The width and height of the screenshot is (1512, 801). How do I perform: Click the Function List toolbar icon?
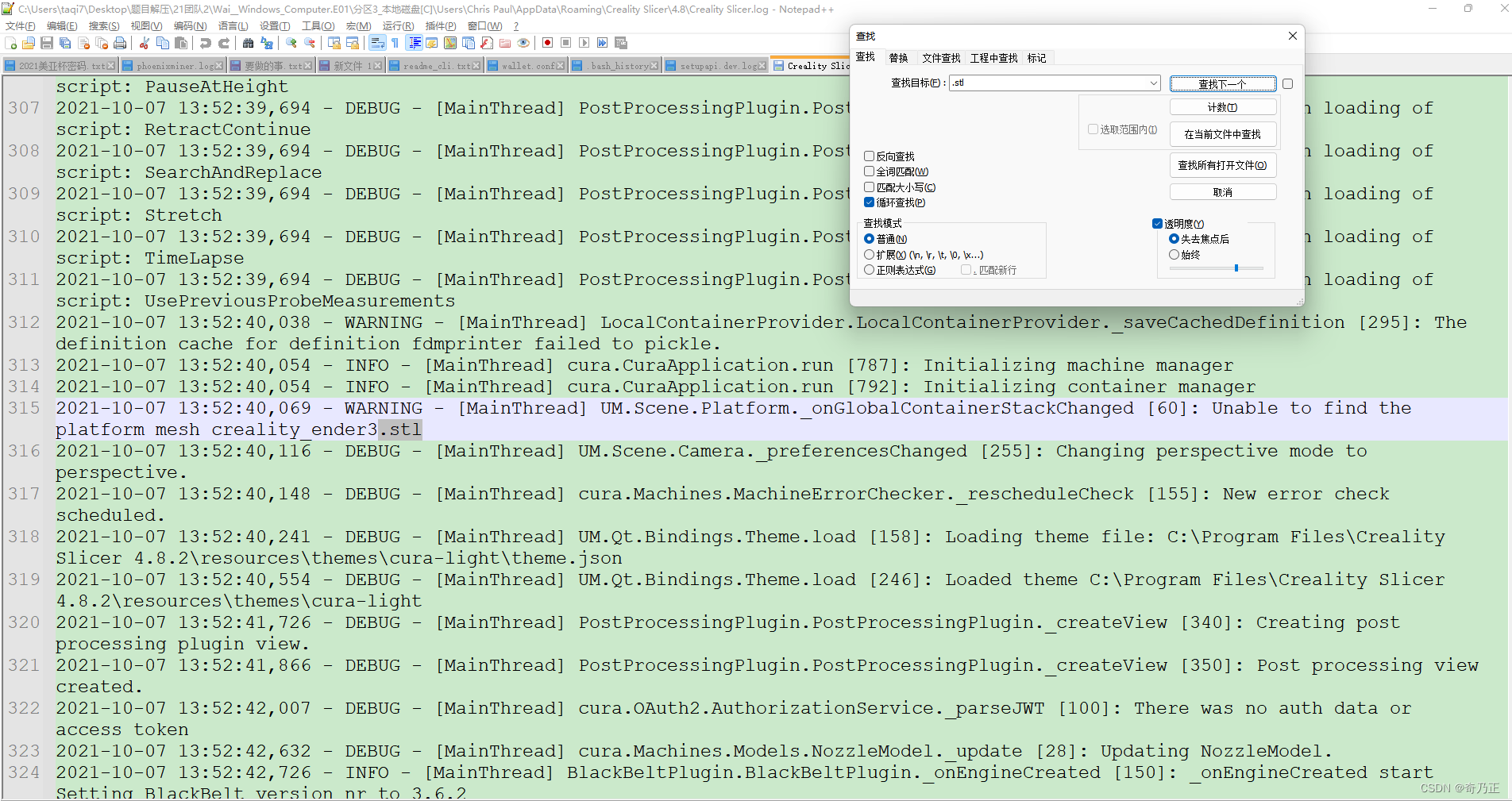[x=487, y=43]
